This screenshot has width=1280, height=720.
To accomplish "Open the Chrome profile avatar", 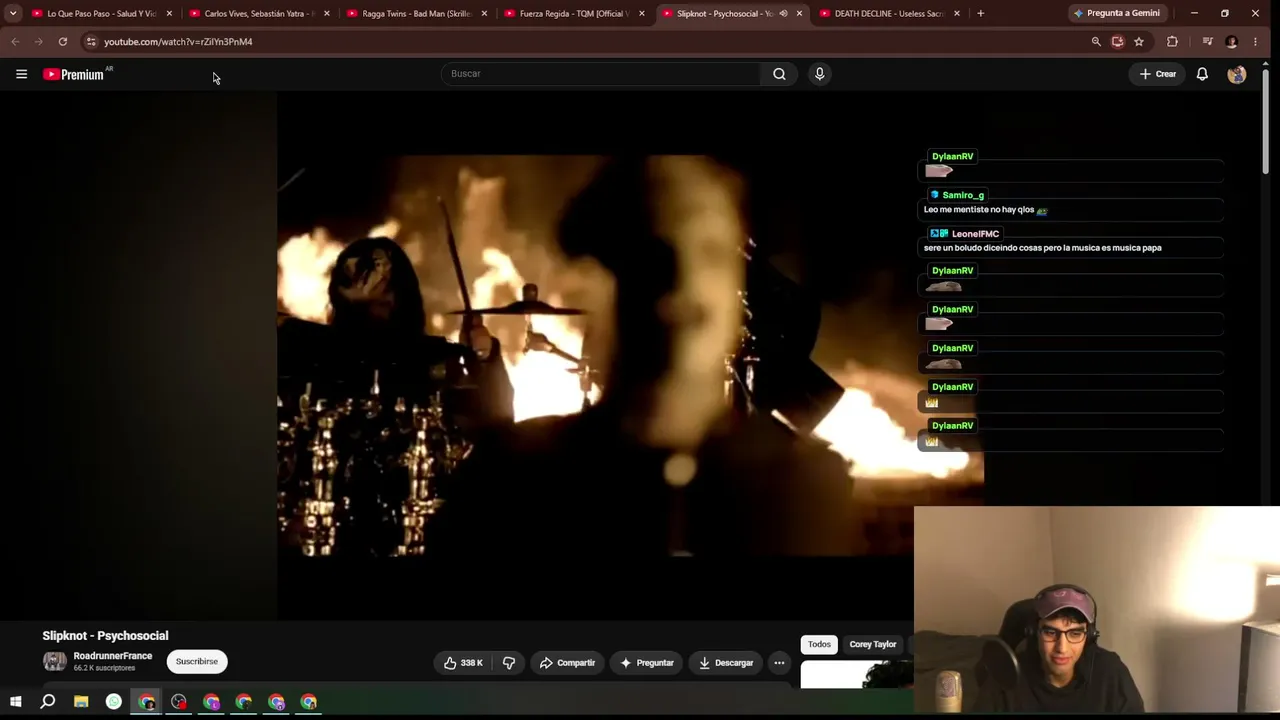I will click(x=1232, y=42).
